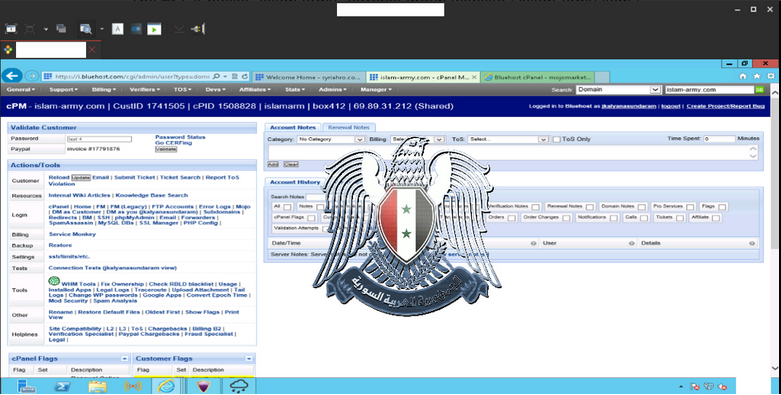Click the green WHM Tools icon
This screenshot has height=395, width=781.
click(54, 281)
